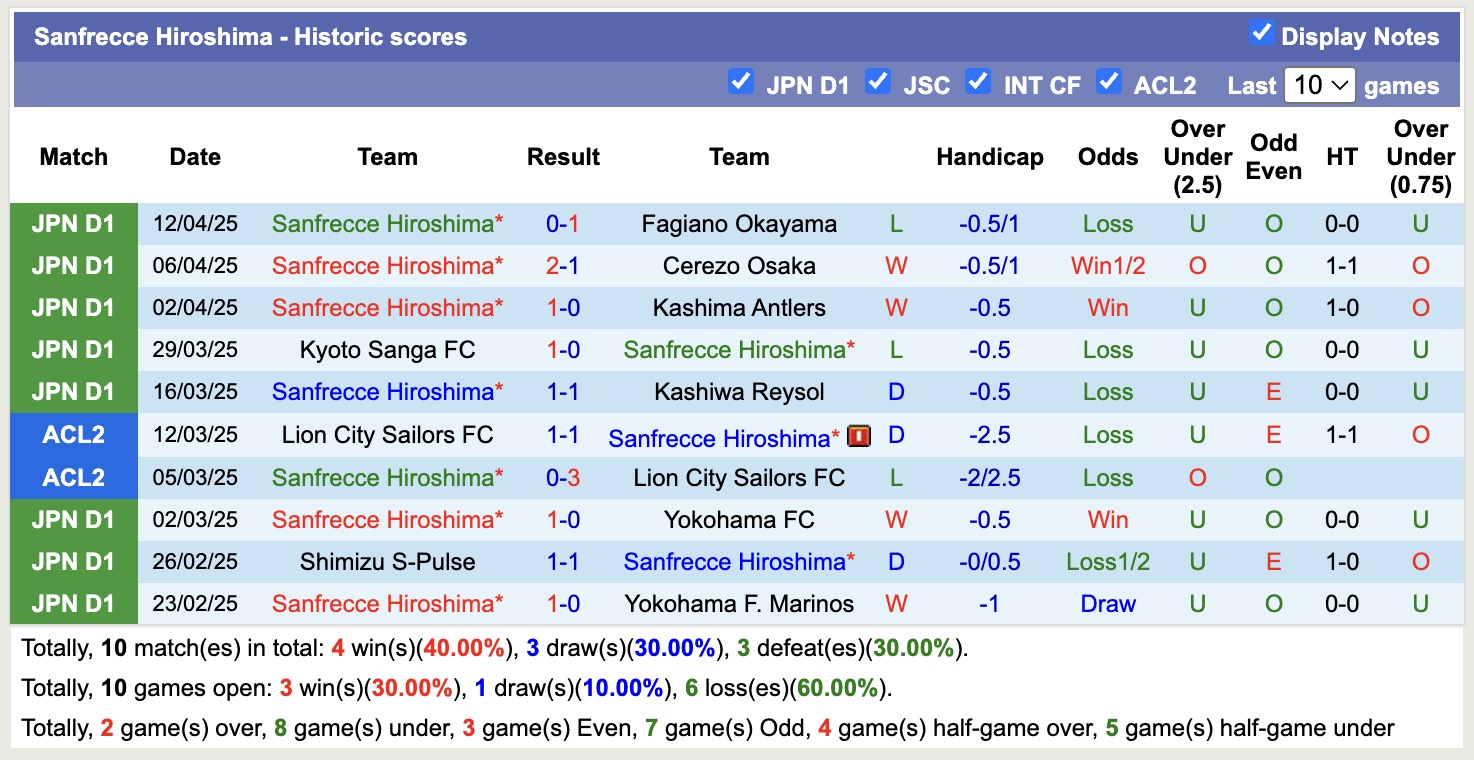The width and height of the screenshot is (1474, 760).
Task: Uncheck the JSC filter checkbox
Action: click(x=878, y=84)
